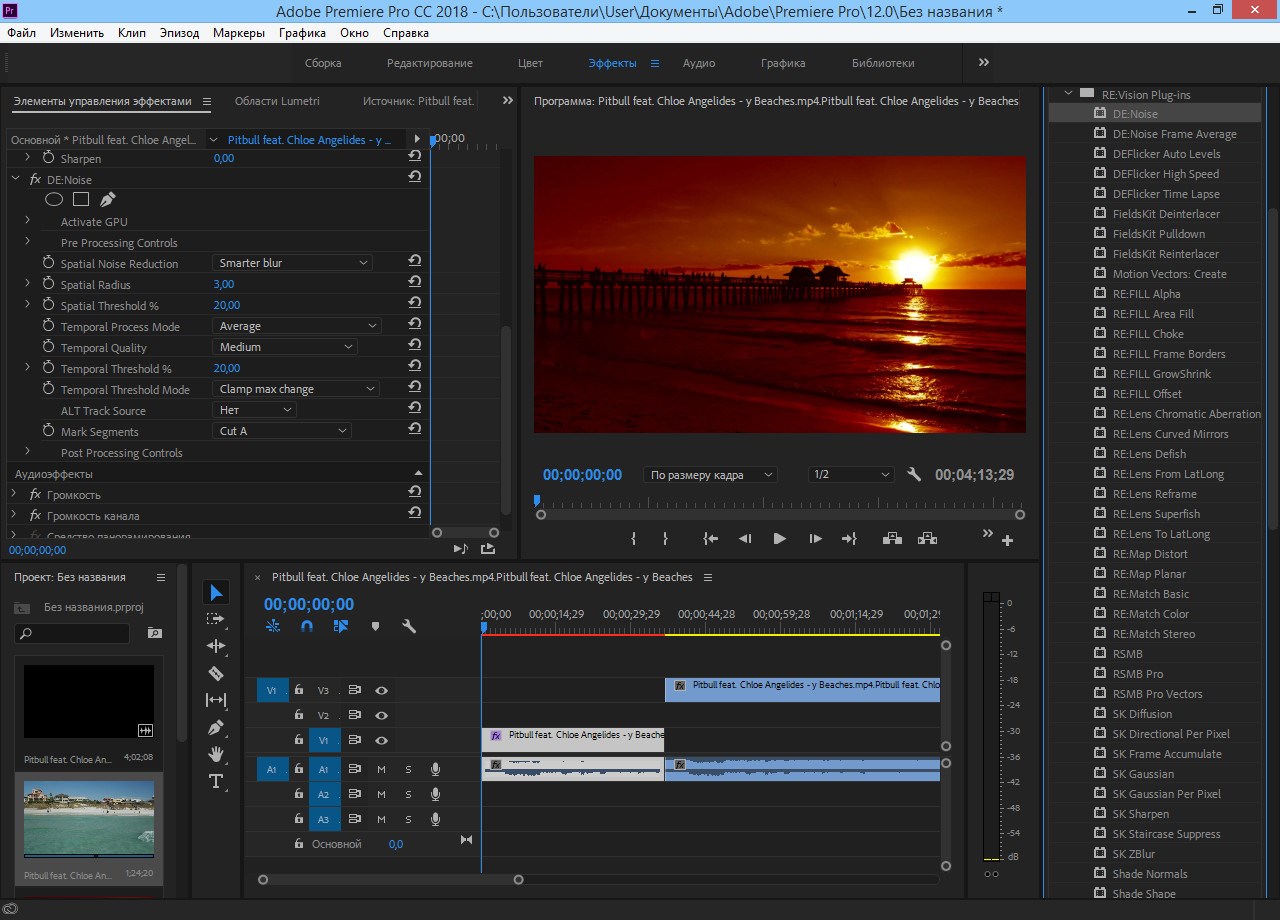Screen dimensions: 1280x920
Task: Export effect controls clip icon
Action: coord(487,548)
